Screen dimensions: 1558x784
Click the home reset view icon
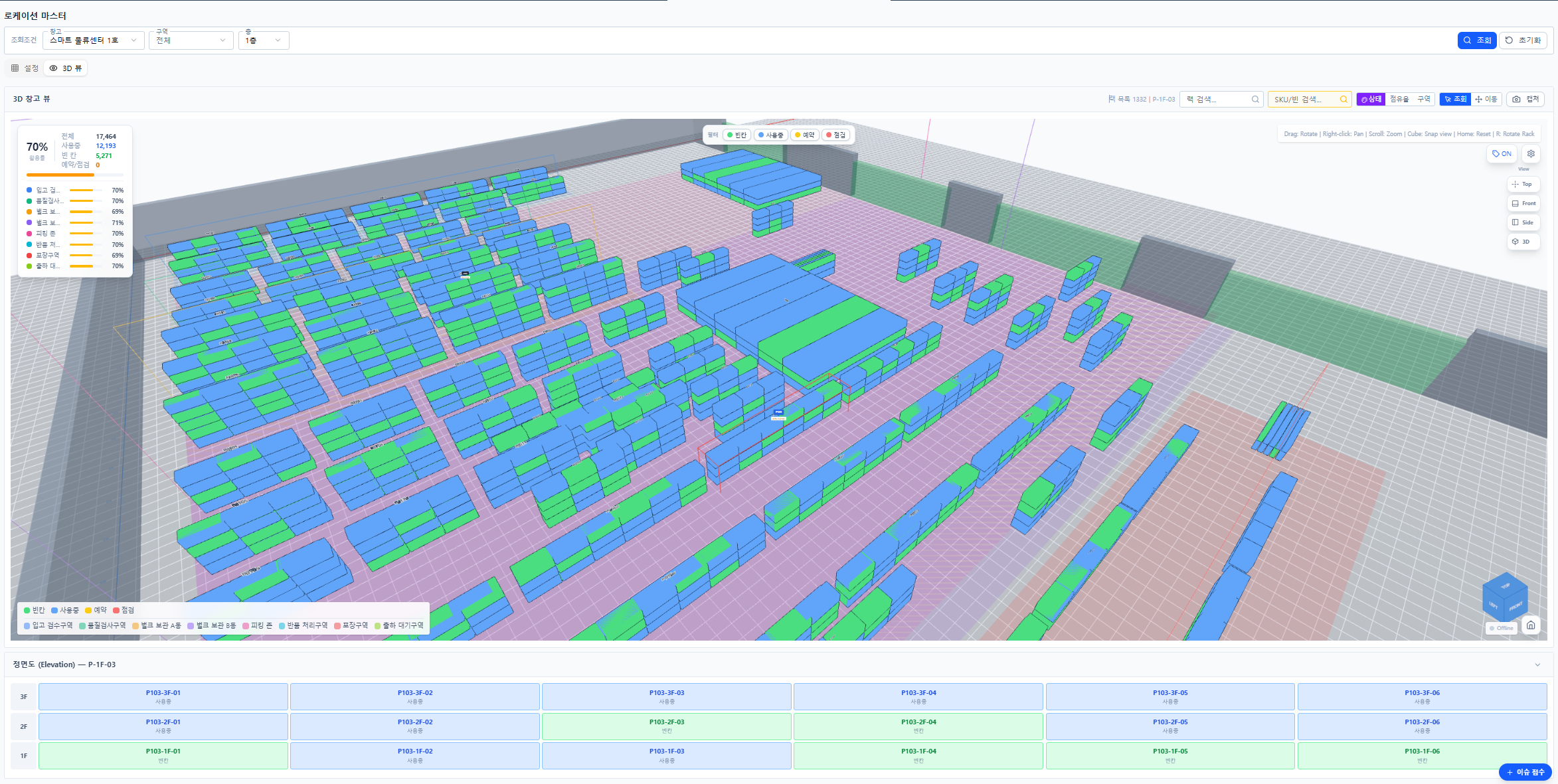[1531, 625]
